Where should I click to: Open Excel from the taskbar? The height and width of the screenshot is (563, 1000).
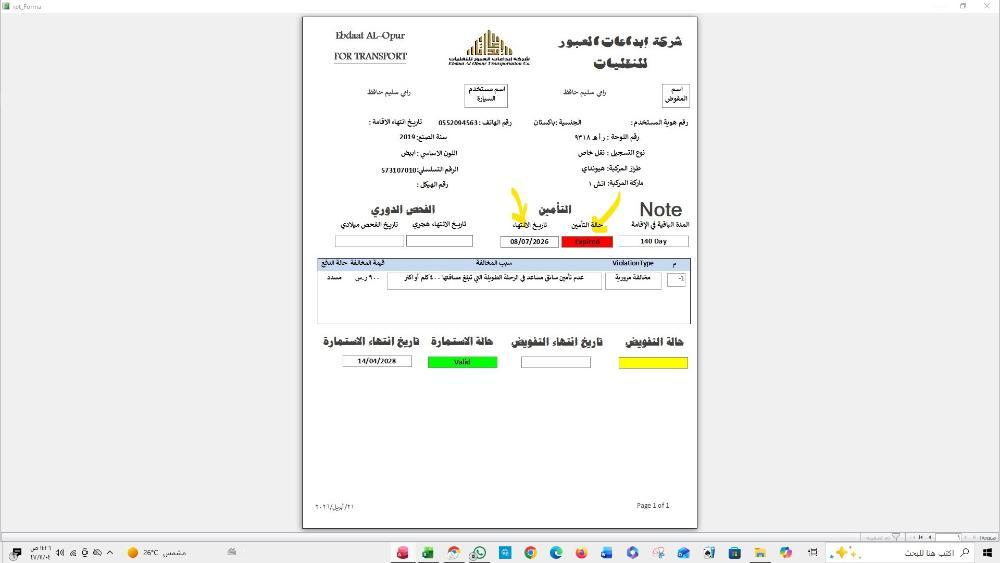tap(428, 553)
